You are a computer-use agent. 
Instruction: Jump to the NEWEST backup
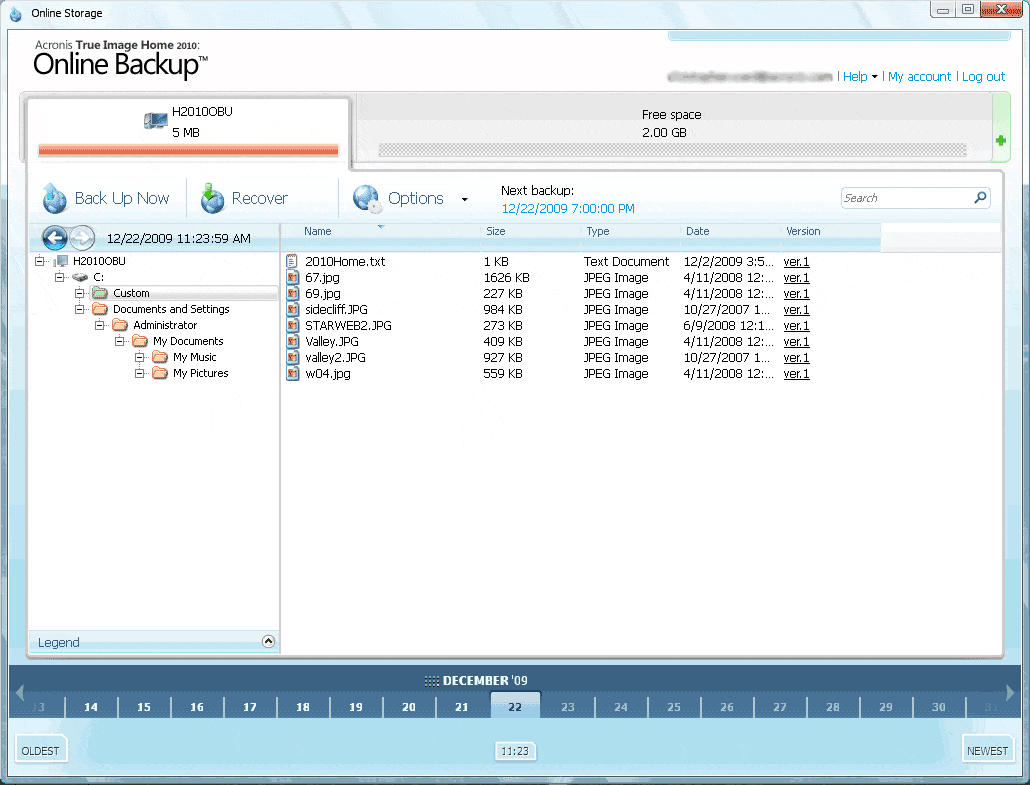pos(987,750)
